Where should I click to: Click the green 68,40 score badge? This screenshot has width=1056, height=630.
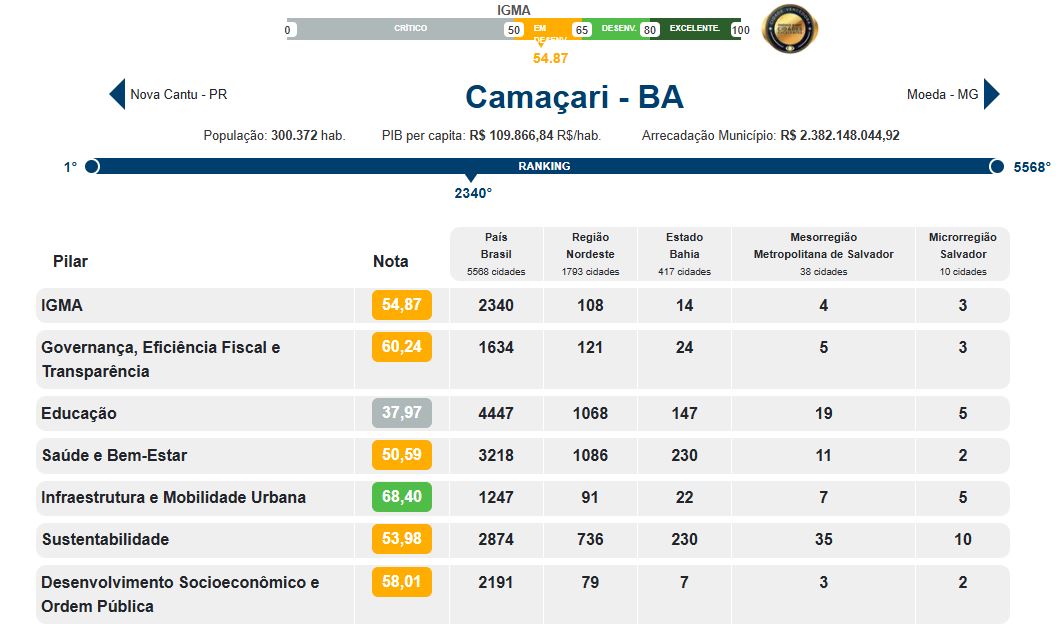(x=401, y=497)
